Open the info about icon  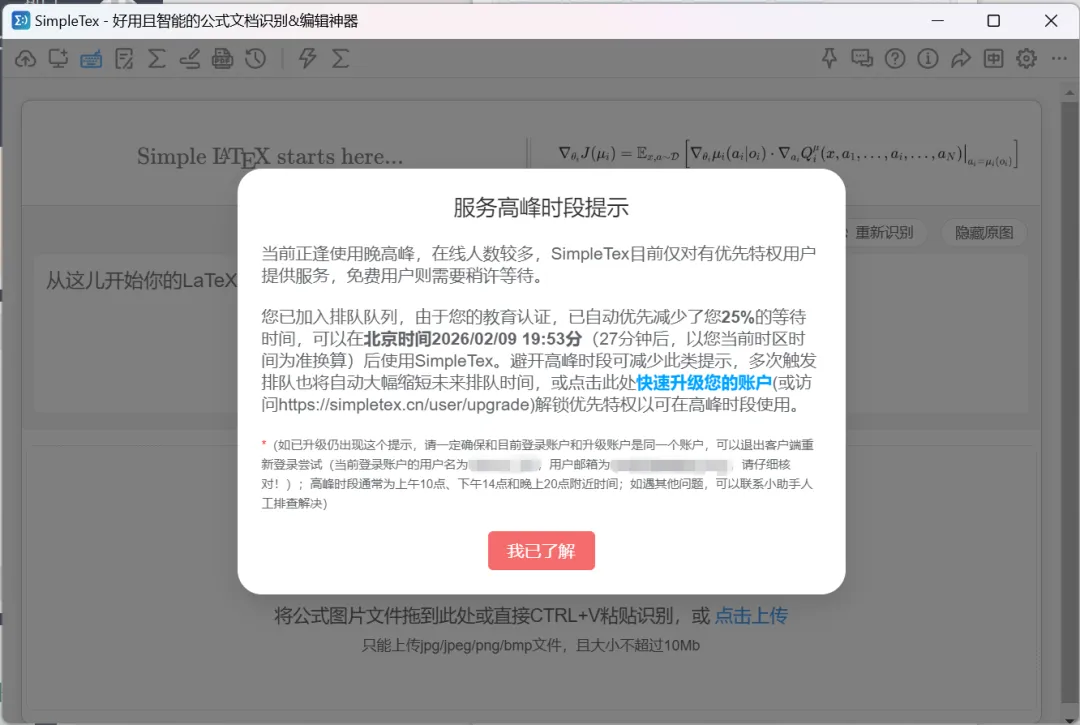pos(928,59)
